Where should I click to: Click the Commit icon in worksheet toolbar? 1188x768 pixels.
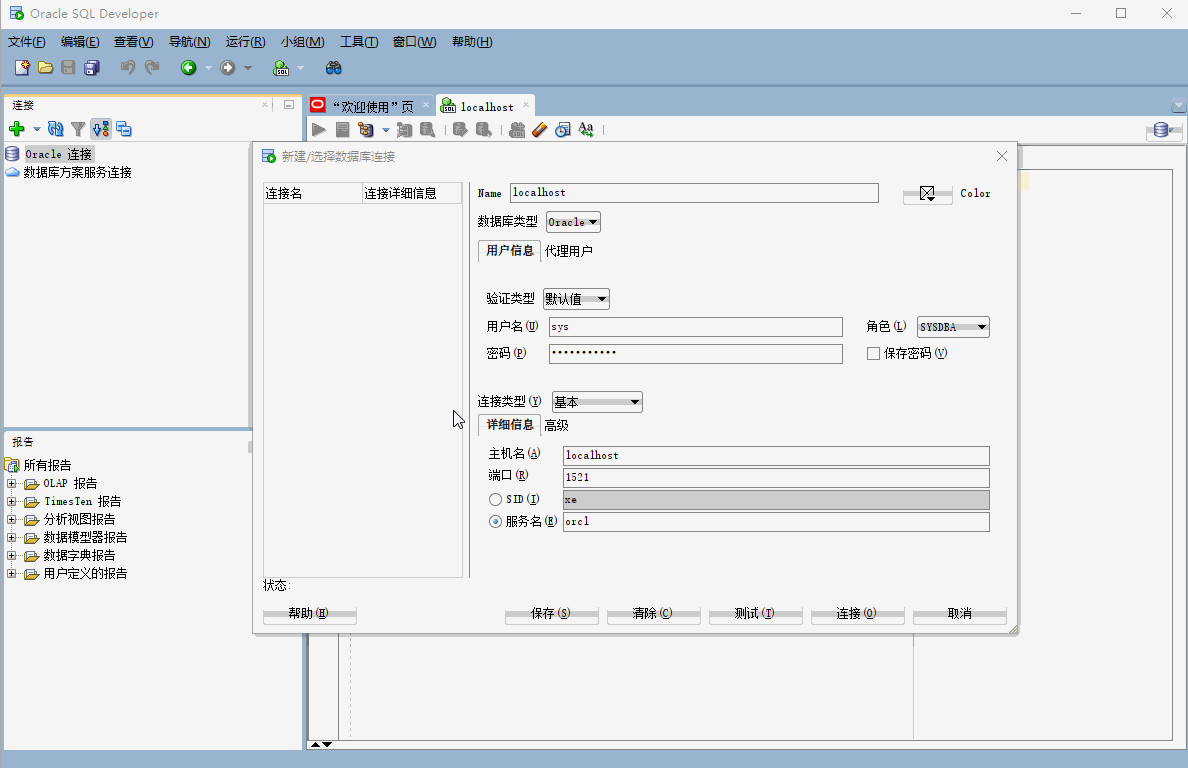point(460,130)
